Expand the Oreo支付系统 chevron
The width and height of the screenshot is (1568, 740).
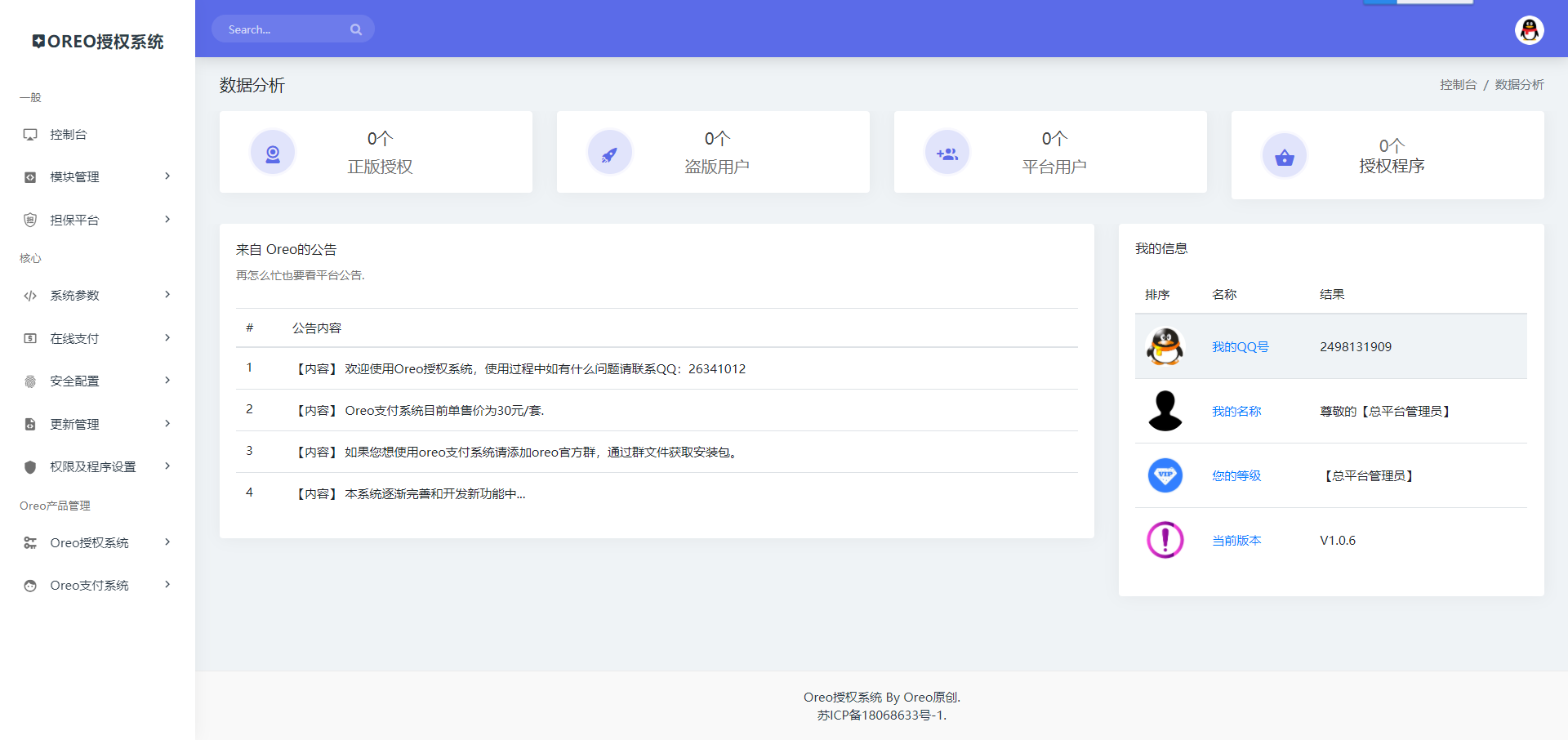coord(167,585)
